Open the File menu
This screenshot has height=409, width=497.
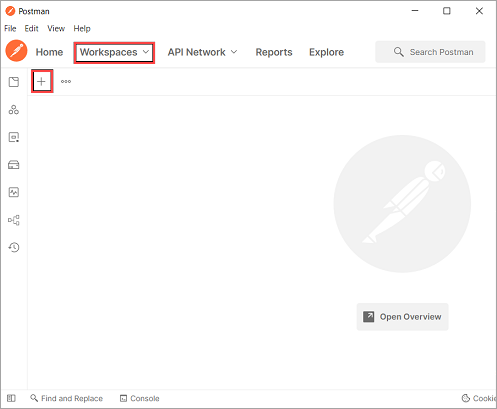click(10, 29)
